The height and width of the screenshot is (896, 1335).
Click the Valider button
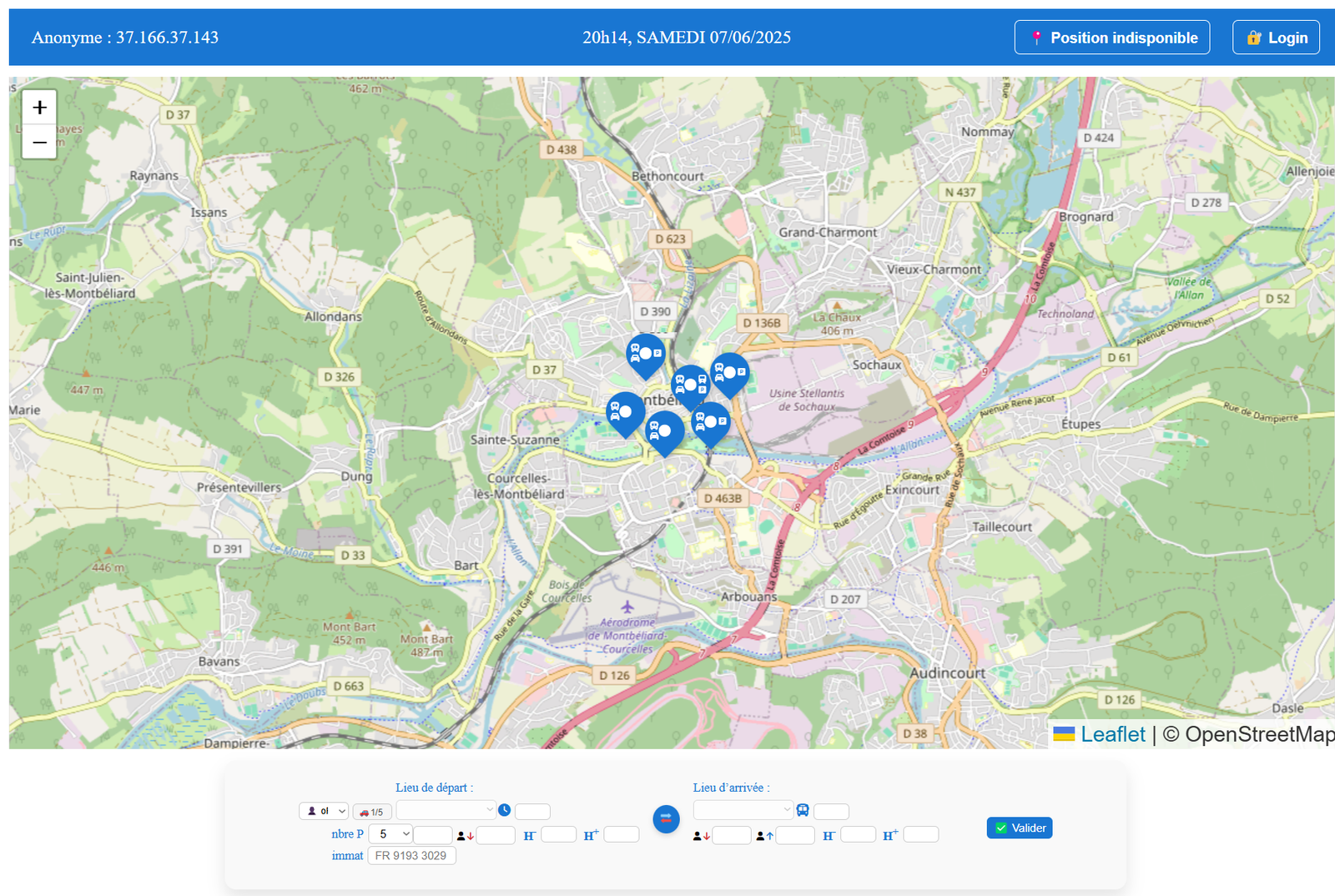coord(1020,828)
